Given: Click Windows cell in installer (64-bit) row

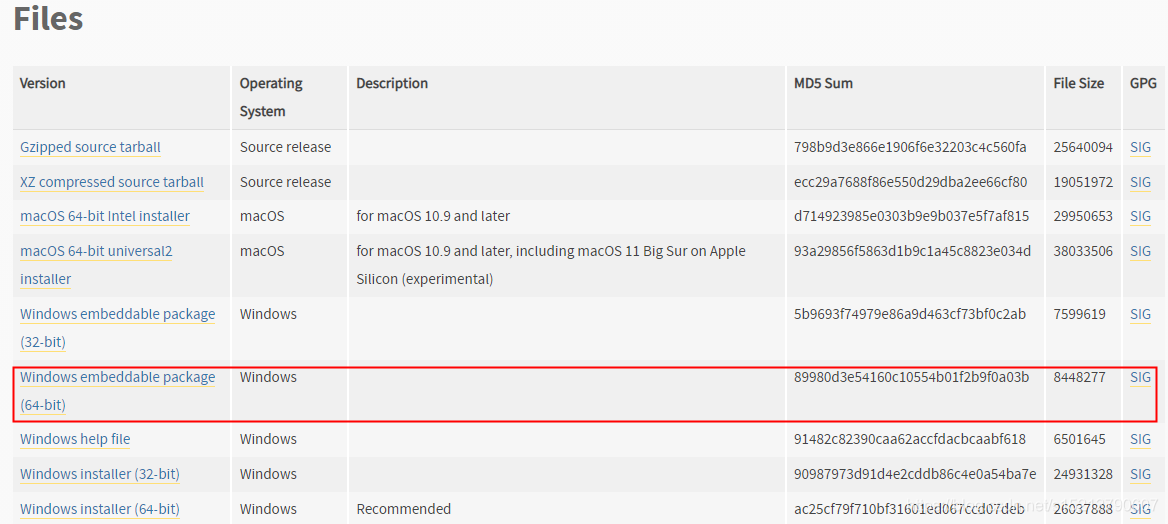Looking at the screenshot, I should [268, 509].
